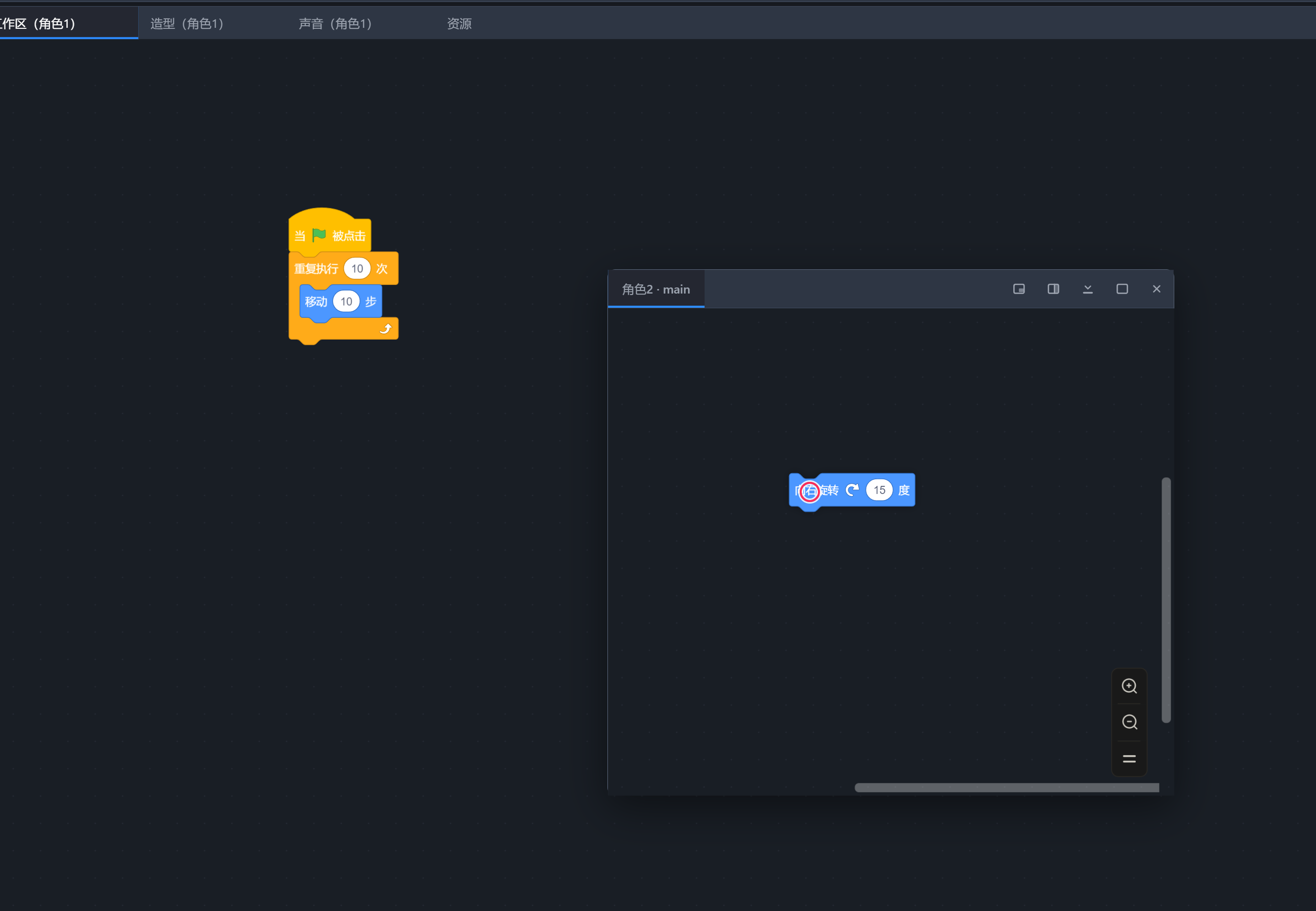The image size is (1316, 911).
Task: Select the 角色2 · main tab
Action: coord(655,289)
